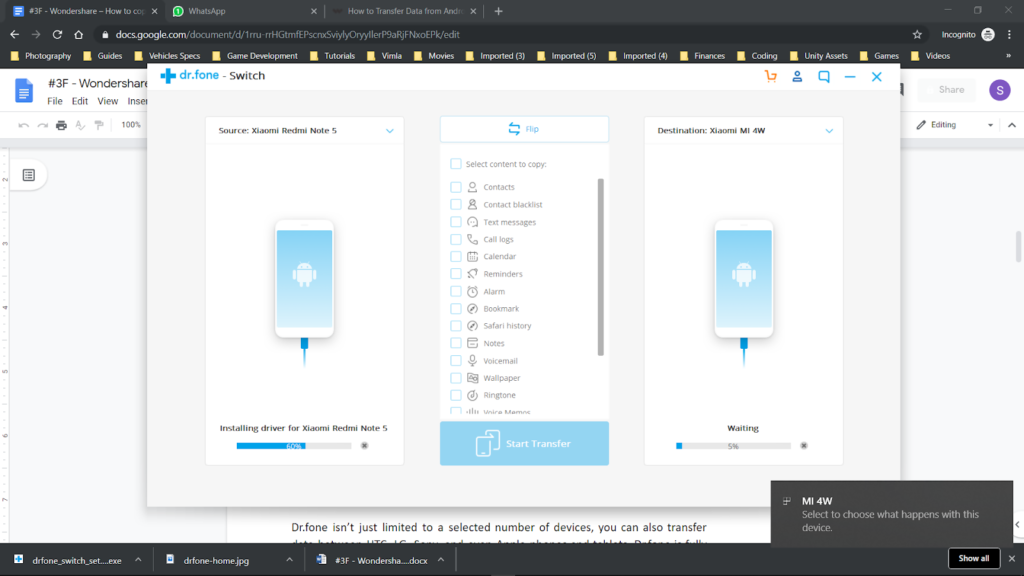Click the MI 4W waiting progress bar
Image resolution: width=1024 pixels, height=576 pixels.
(733, 446)
